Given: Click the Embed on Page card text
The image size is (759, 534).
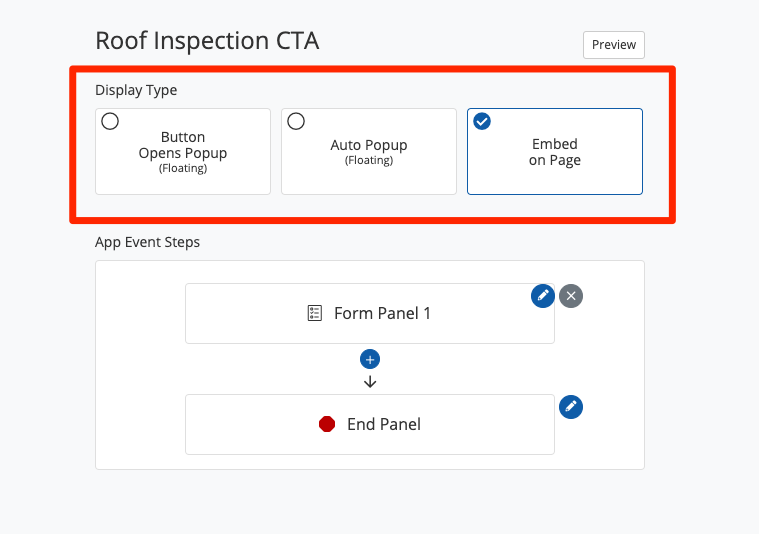Looking at the screenshot, I should [555, 152].
